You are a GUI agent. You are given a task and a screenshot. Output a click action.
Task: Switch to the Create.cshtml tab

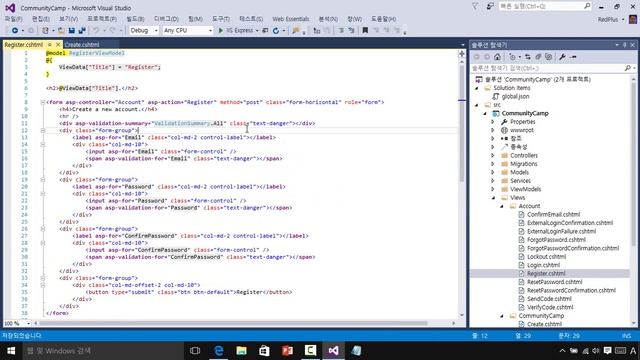(x=82, y=44)
